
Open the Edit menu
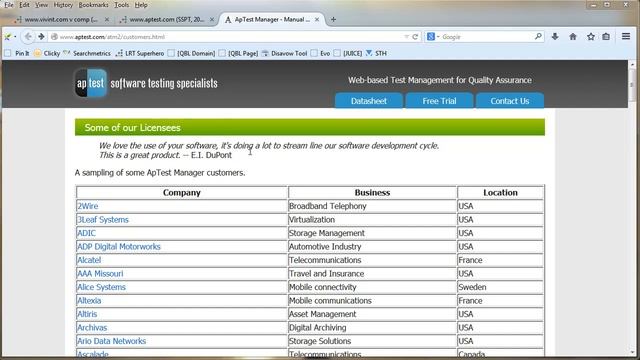24,5
